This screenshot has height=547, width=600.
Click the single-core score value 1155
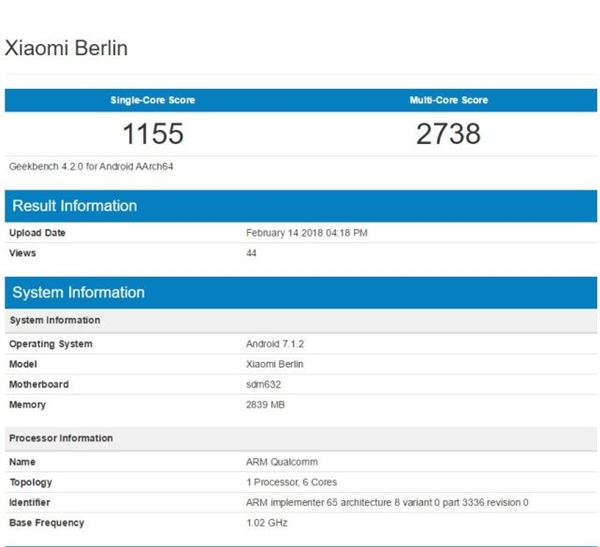152,133
